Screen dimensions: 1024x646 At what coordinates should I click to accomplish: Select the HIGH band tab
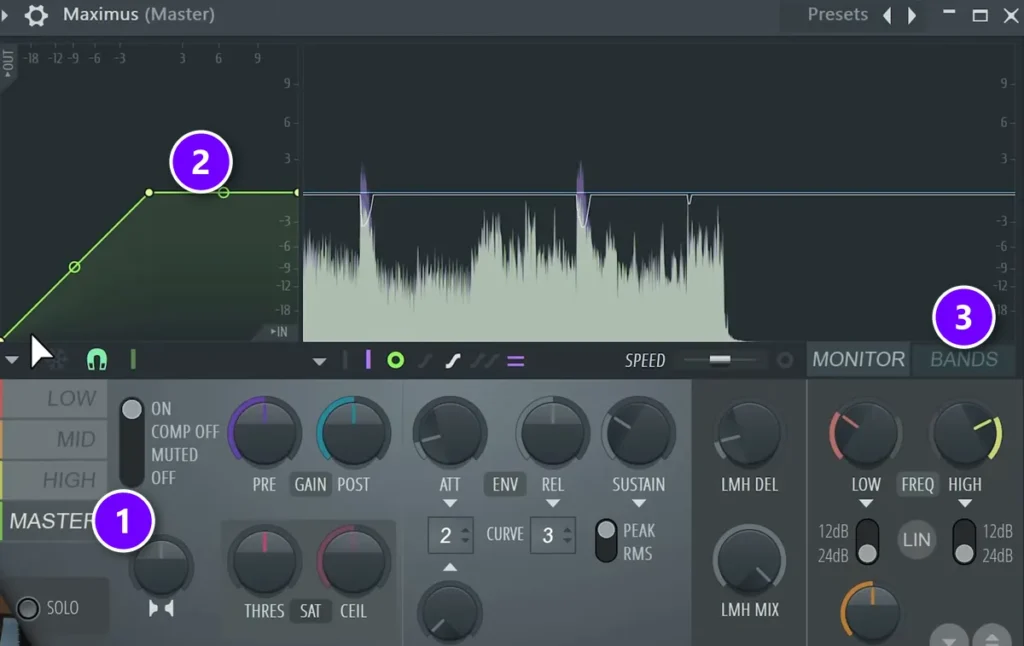tap(55, 480)
